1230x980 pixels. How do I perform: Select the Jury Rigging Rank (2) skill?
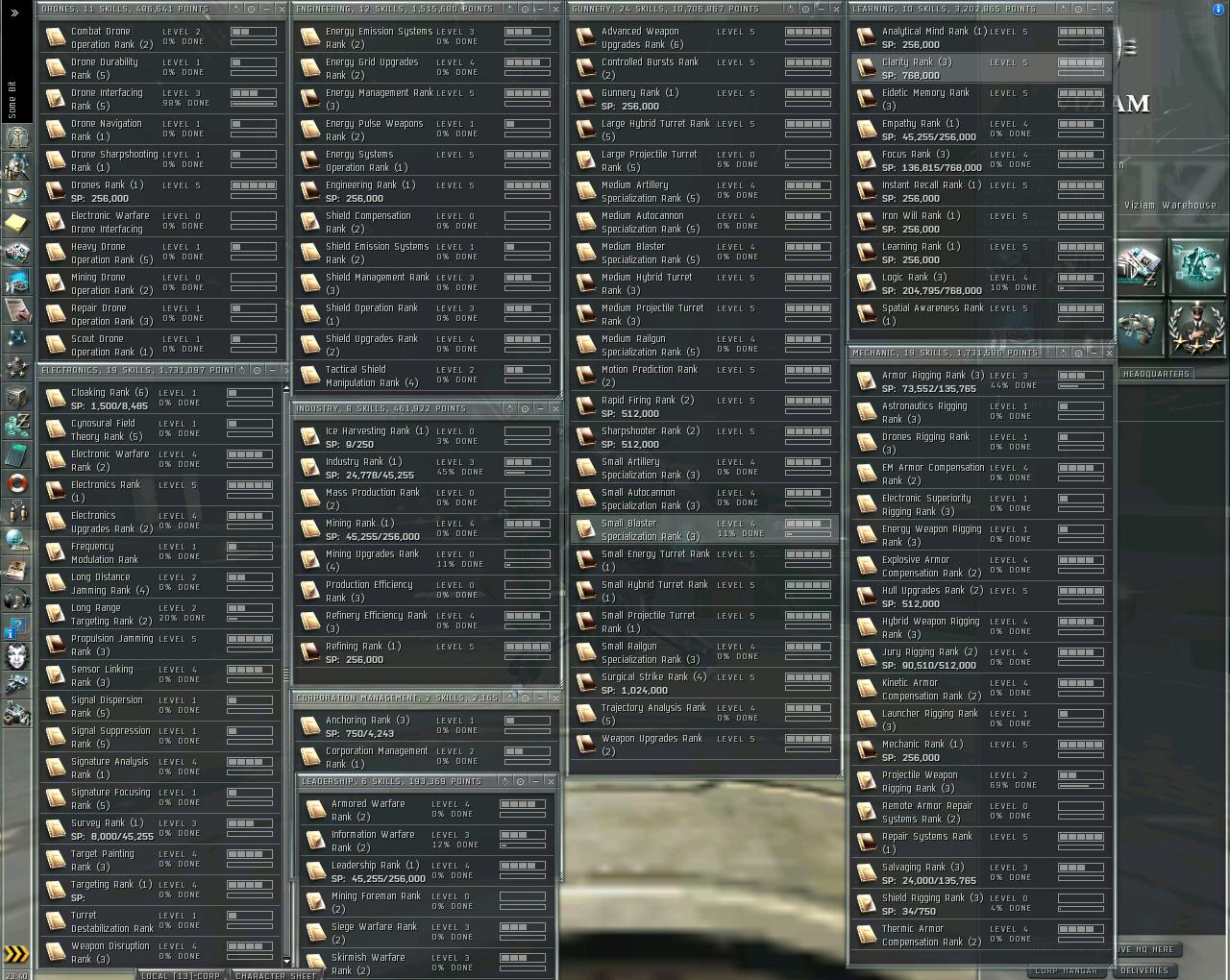point(981,658)
